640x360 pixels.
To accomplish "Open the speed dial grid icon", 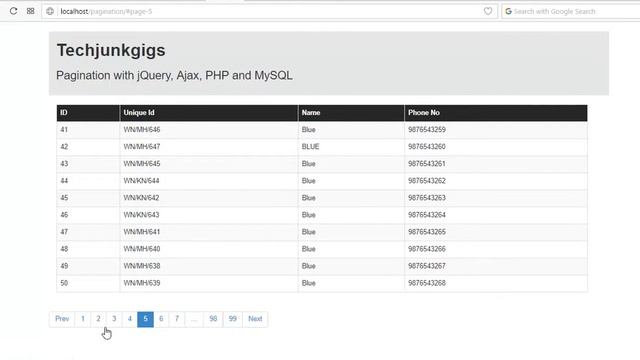I will (31, 11).
